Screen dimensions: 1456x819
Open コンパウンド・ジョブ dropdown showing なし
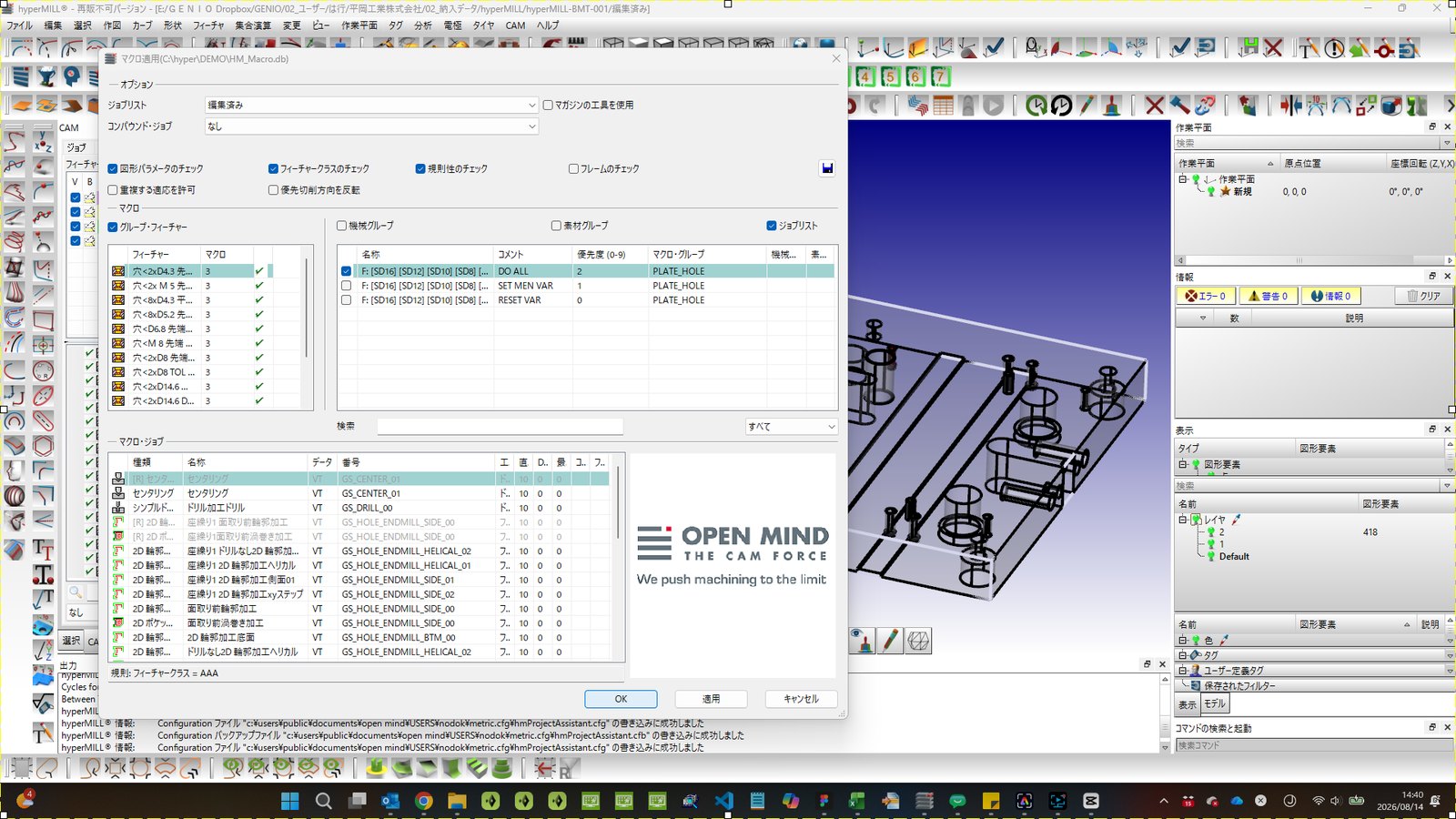tap(371, 126)
